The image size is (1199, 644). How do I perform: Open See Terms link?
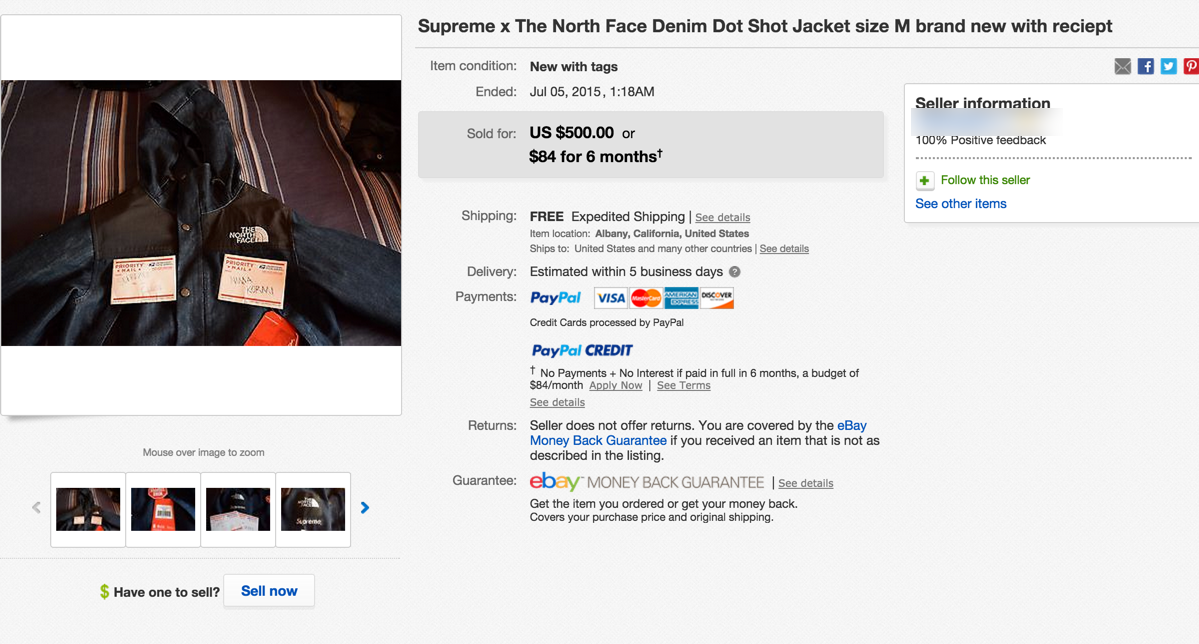[x=684, y=385]
